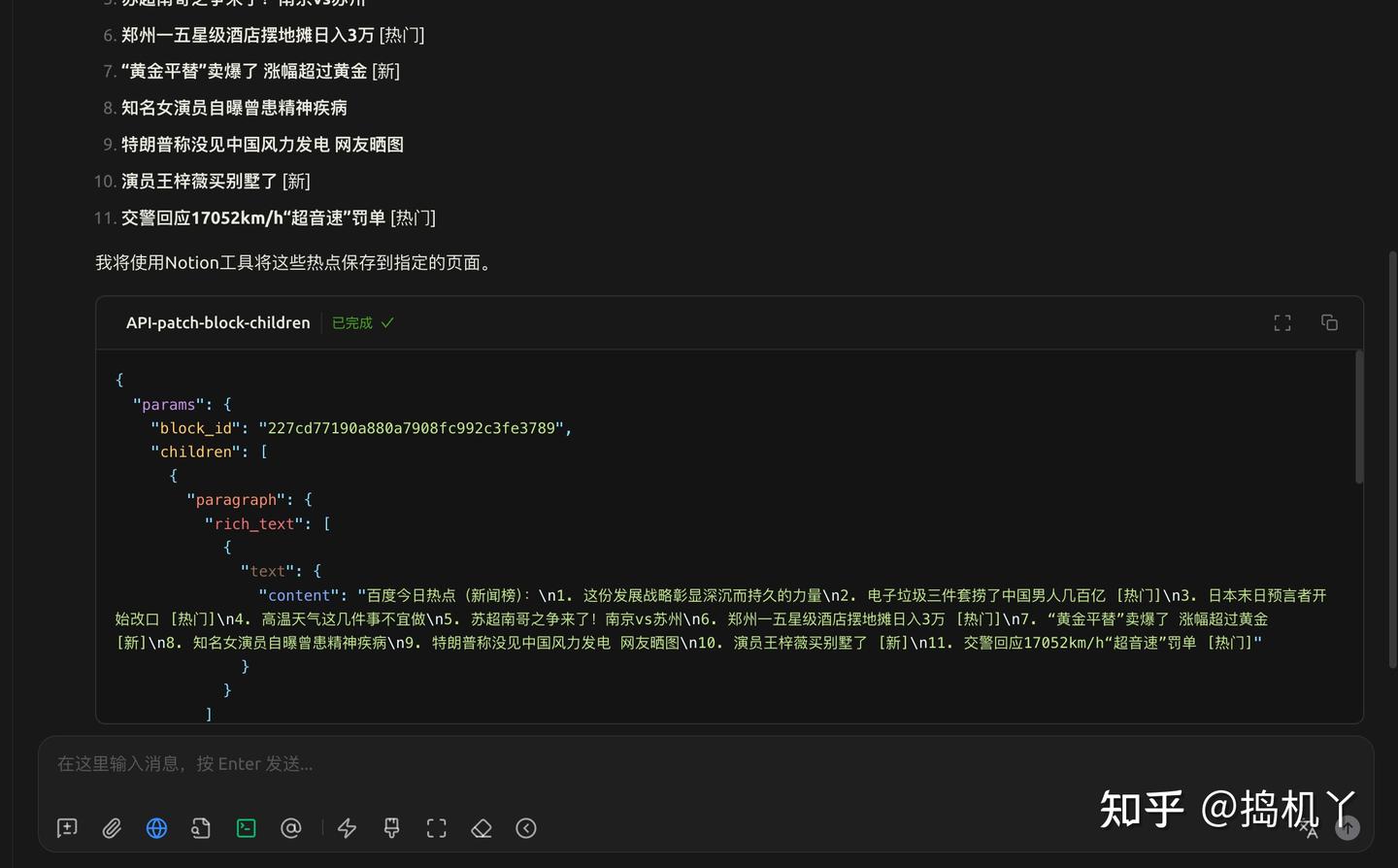Image resolution: width=1398 pixels, height=868 pixels.
Task: Click list item "郑州一五星级酒店摆地摊日入3万"
Action: (x=248, y=35)
